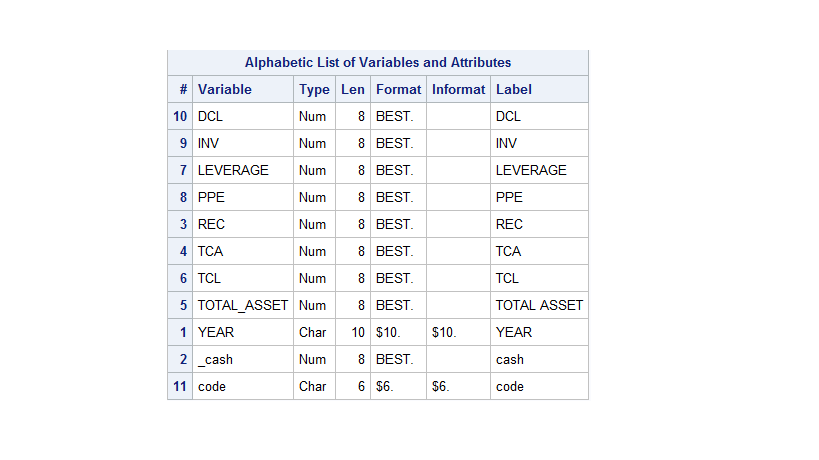Select the Type column header
This screenshot has height=460, width=819.
click(x=314, y=89)
